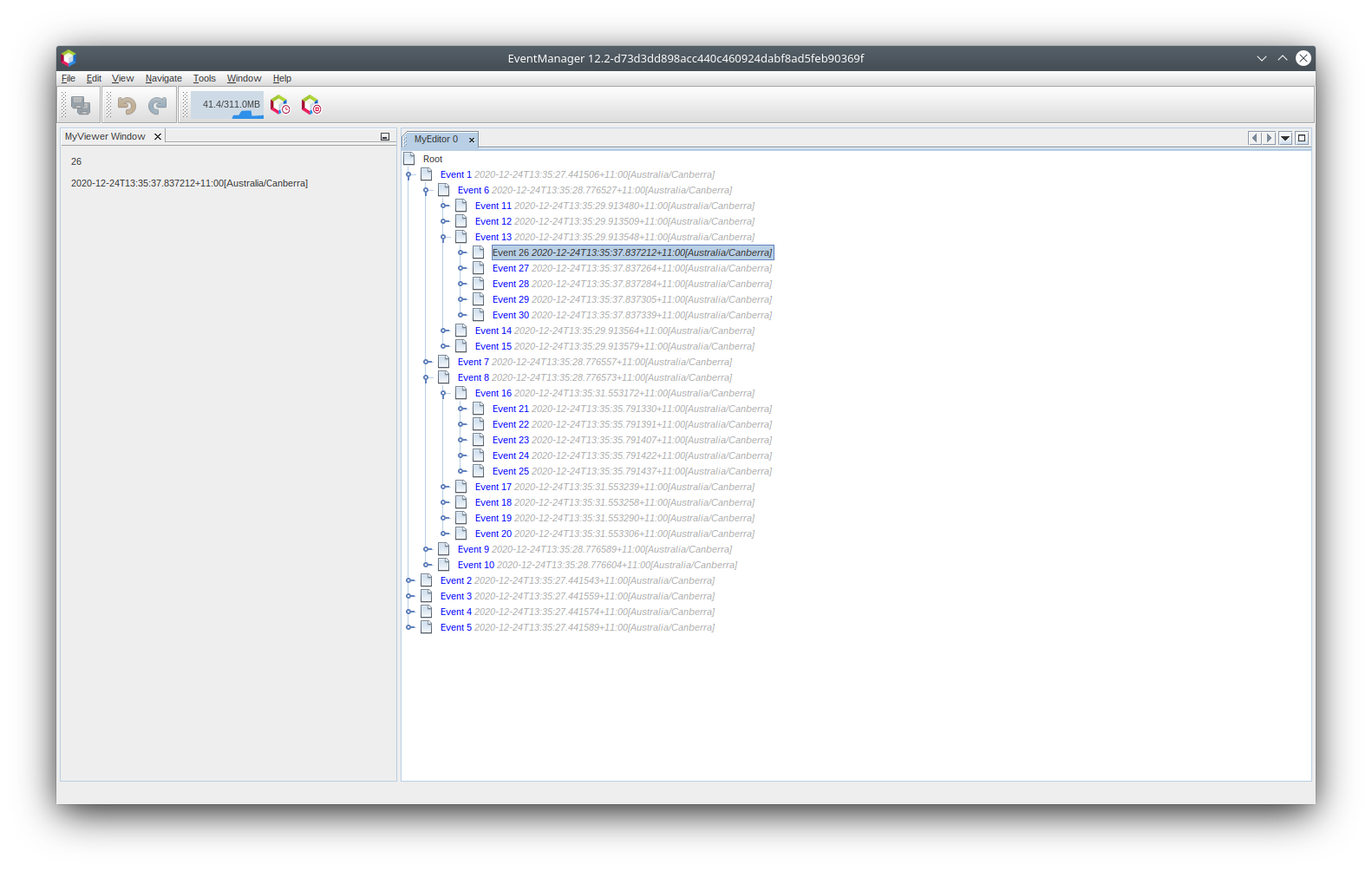
Task: Click the Save All toolbar icon
Action: point(81,105)
